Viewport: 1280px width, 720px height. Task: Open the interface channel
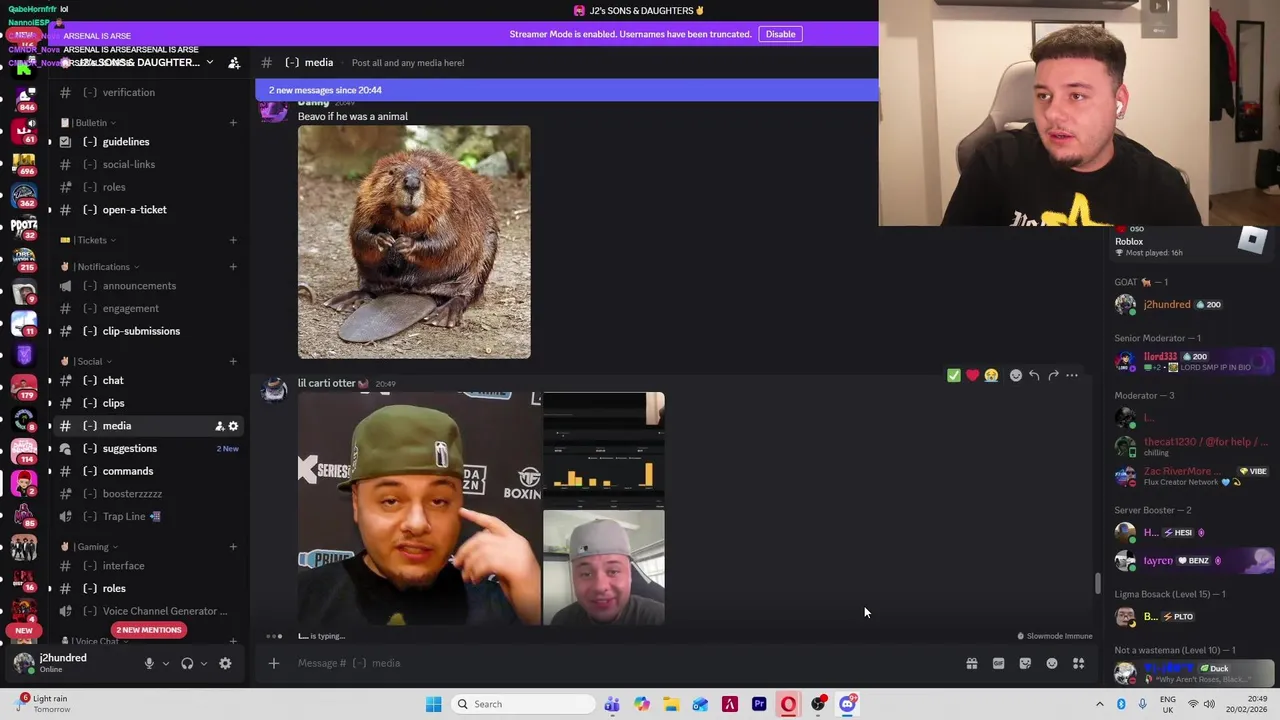coord(148,566)
